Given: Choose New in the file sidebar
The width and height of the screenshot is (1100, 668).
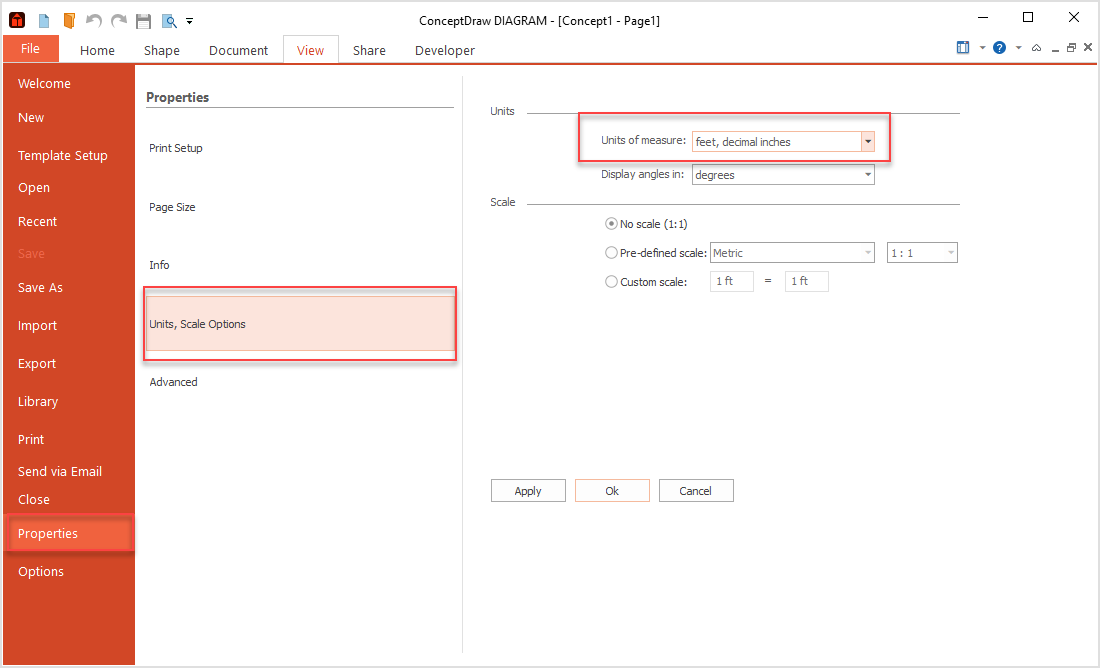Looking at the screenshot, I should [31, 117].
